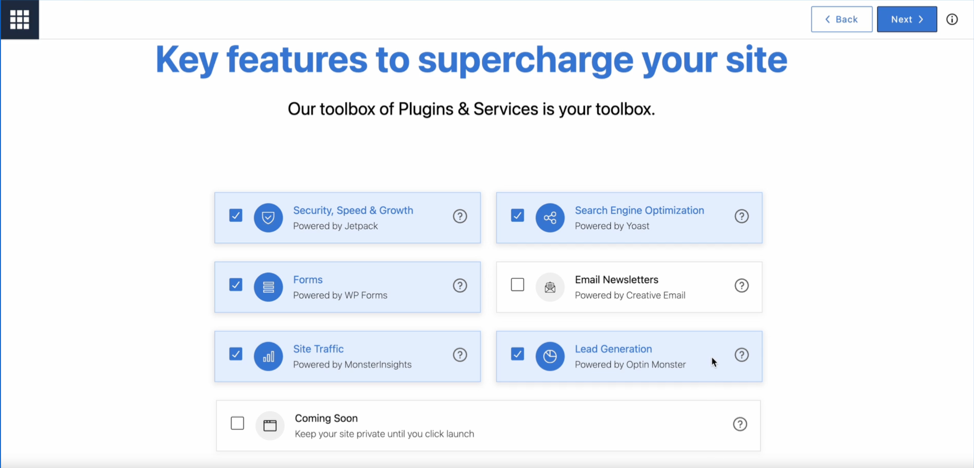This screenshot has width=974, height=468.
Task: Click the info circle icon beside Next
Action: pos(952,19)
